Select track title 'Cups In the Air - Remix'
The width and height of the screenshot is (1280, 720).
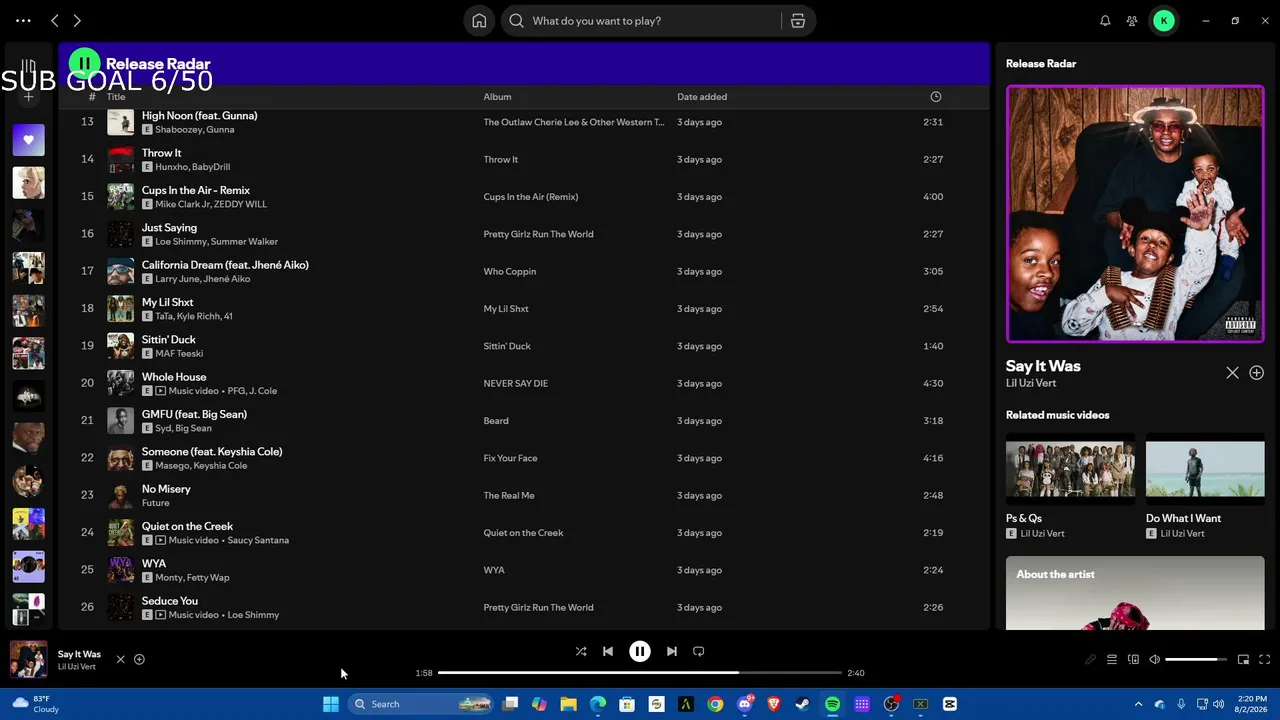[x=196, y=190]
